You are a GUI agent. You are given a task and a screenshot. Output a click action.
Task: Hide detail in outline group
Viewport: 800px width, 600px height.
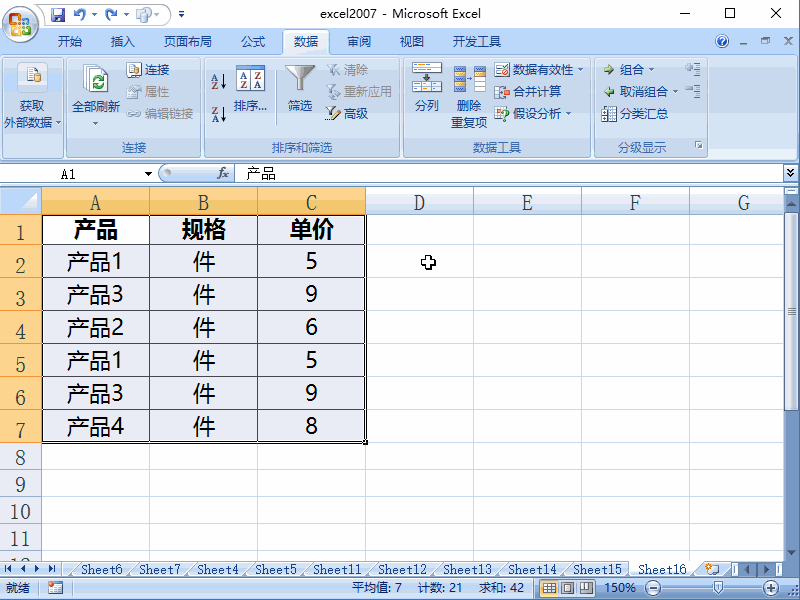[x=693, y=91]
